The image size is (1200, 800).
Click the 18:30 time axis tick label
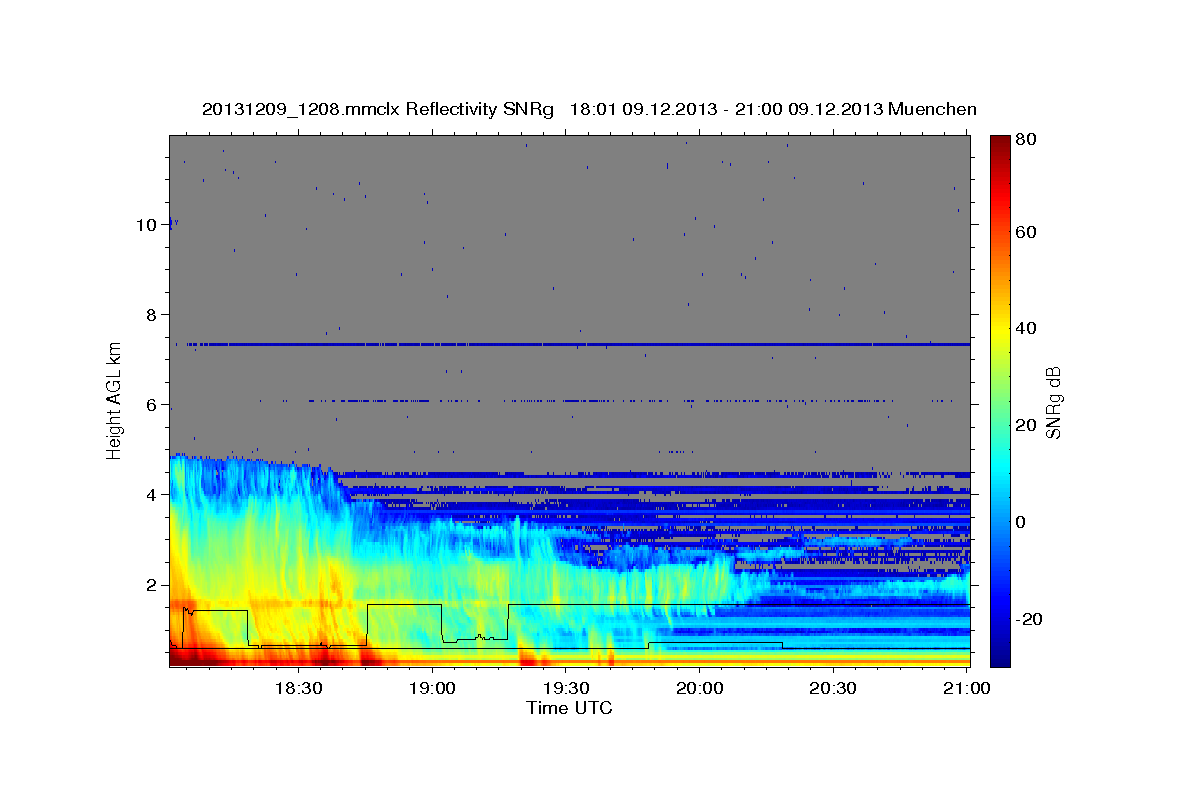(298, 689)
